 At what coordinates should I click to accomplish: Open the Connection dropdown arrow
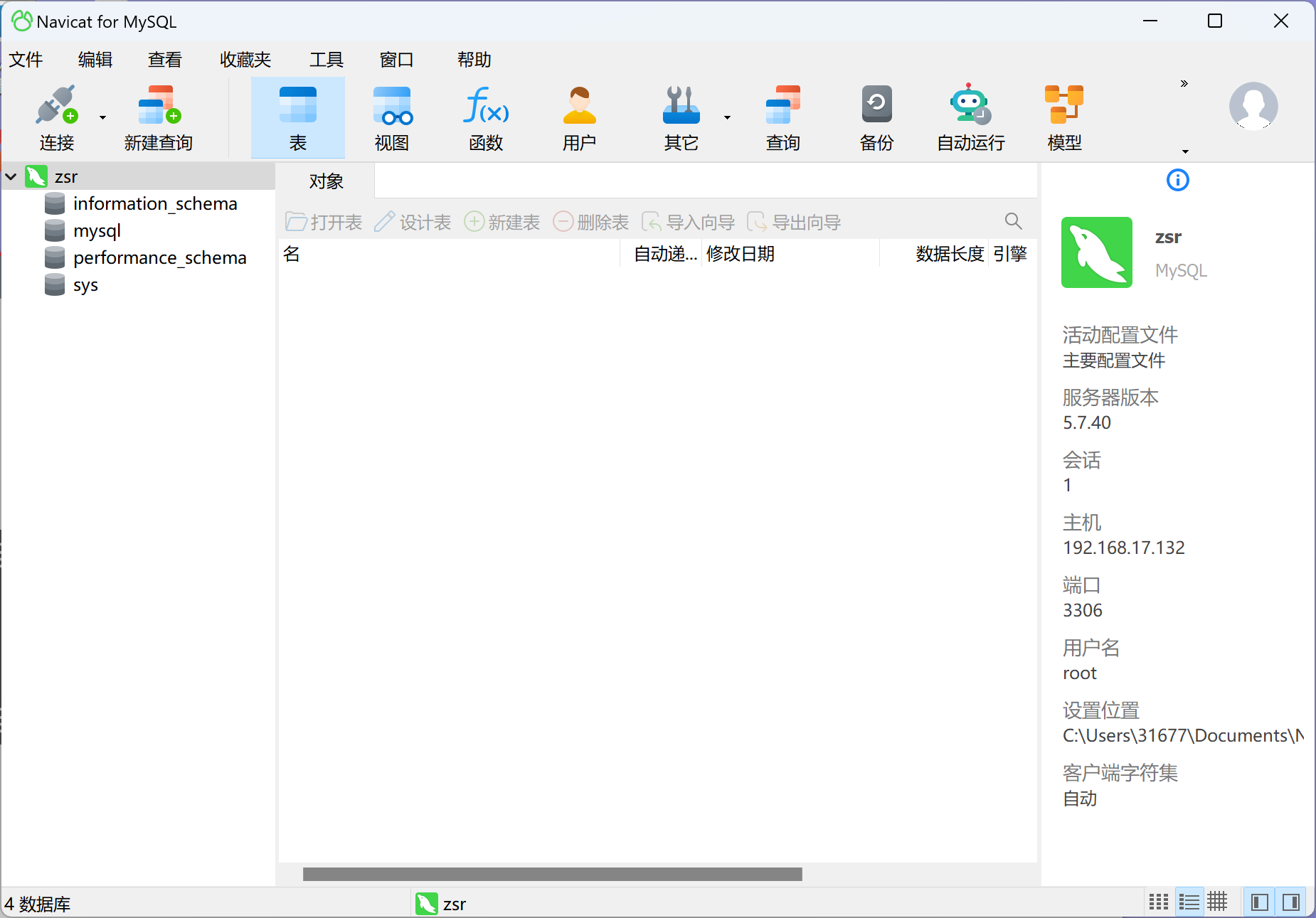pos(102,118)
